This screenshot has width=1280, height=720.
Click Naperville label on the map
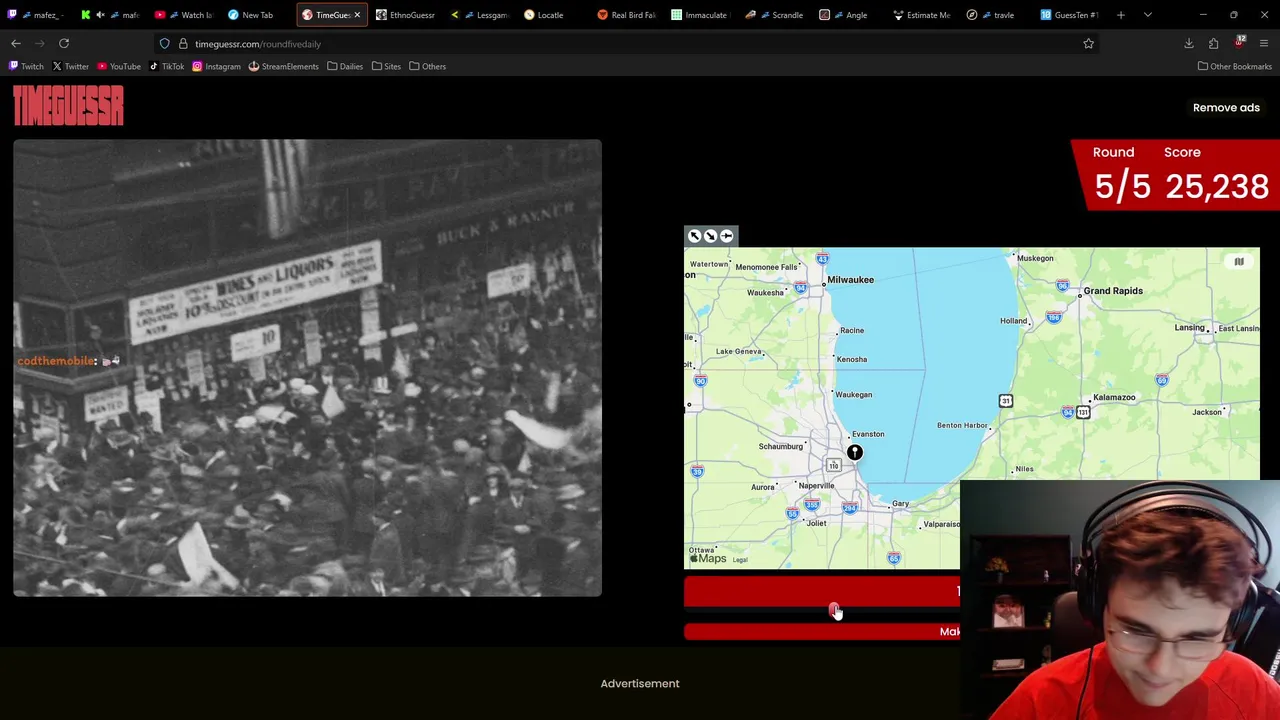click(817, 486)
